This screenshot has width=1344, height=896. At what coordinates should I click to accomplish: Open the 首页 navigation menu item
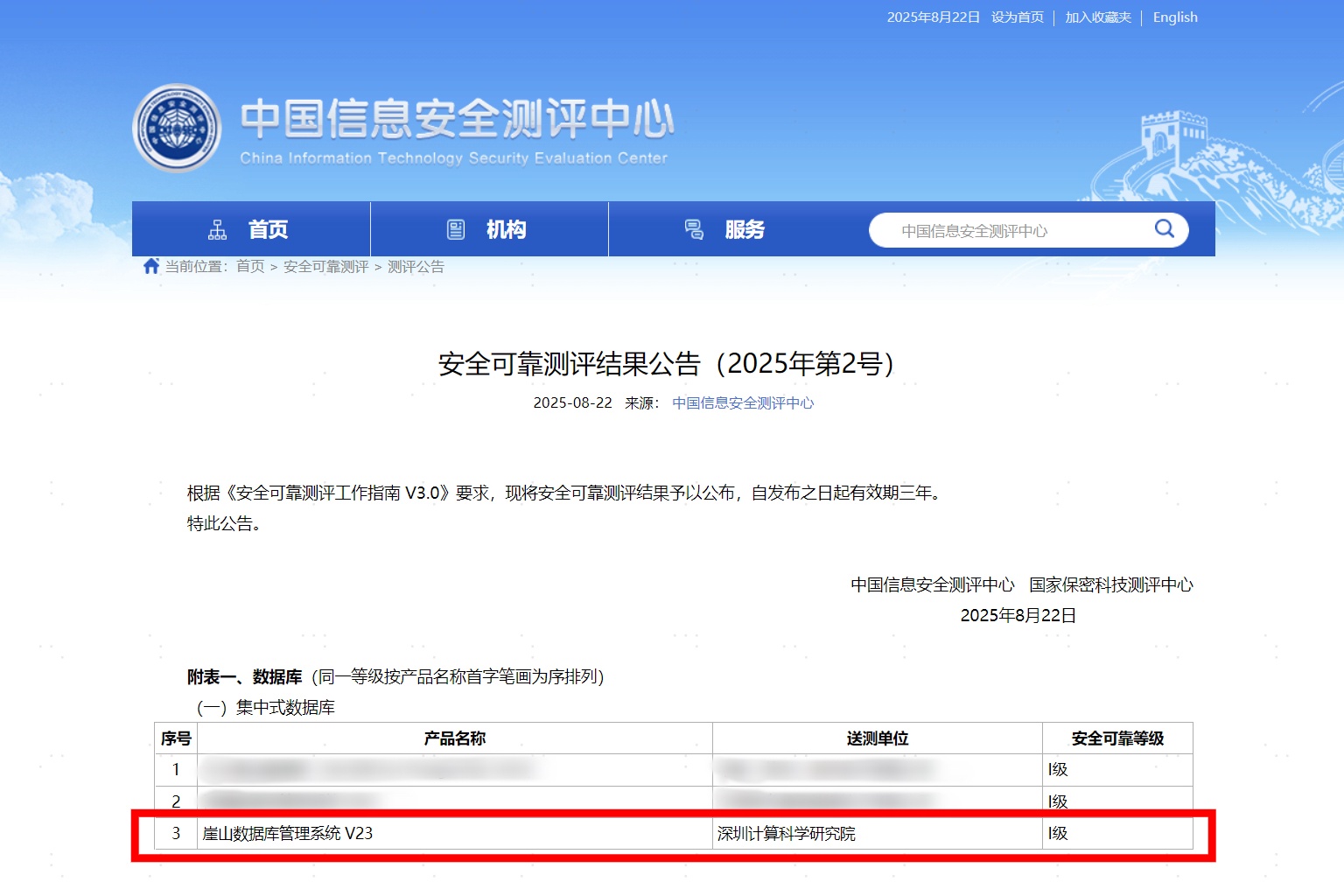pyautogui.click(x=251, y=229)
